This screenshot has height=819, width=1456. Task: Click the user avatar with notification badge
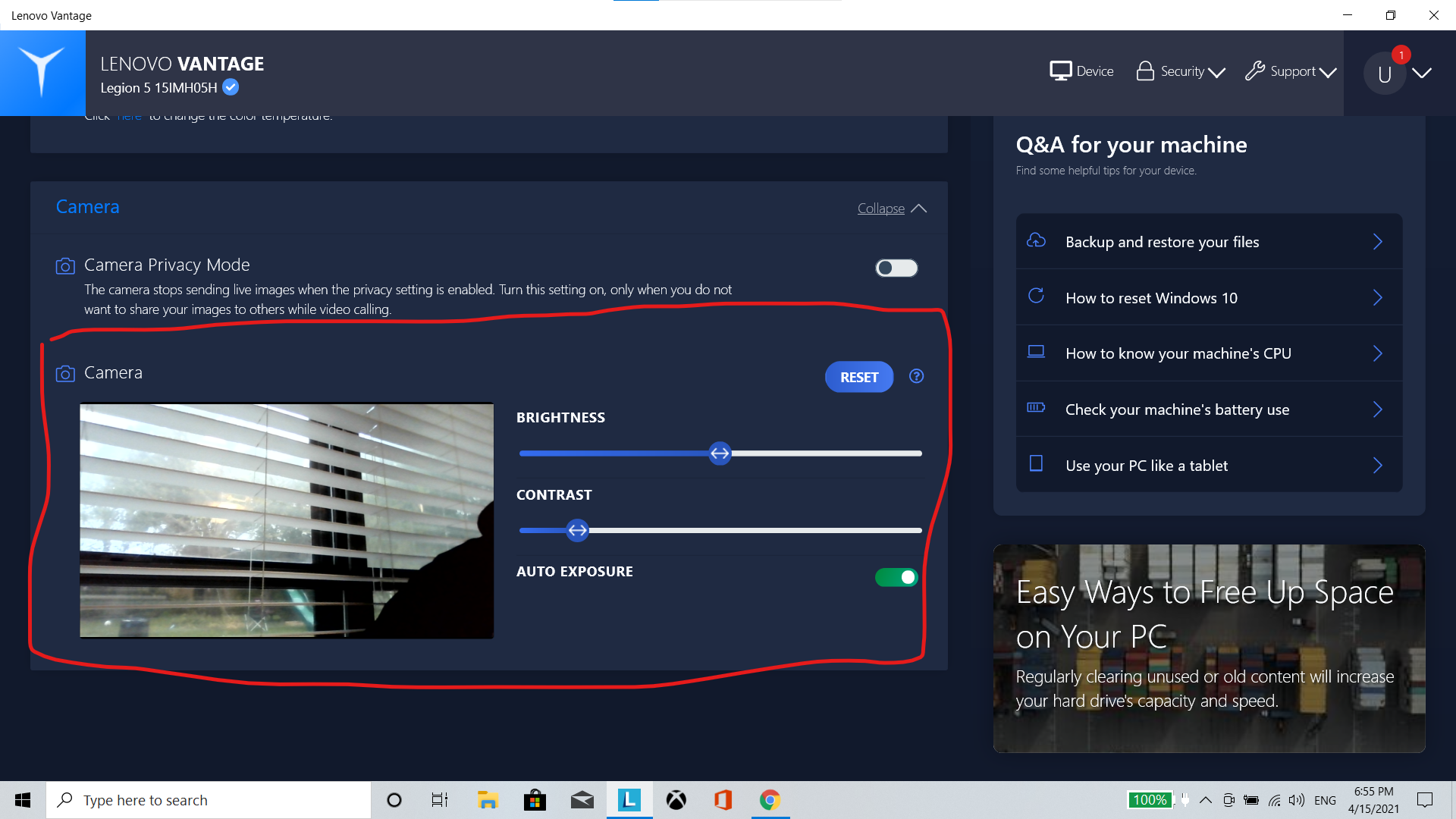tap(1385, 74)
